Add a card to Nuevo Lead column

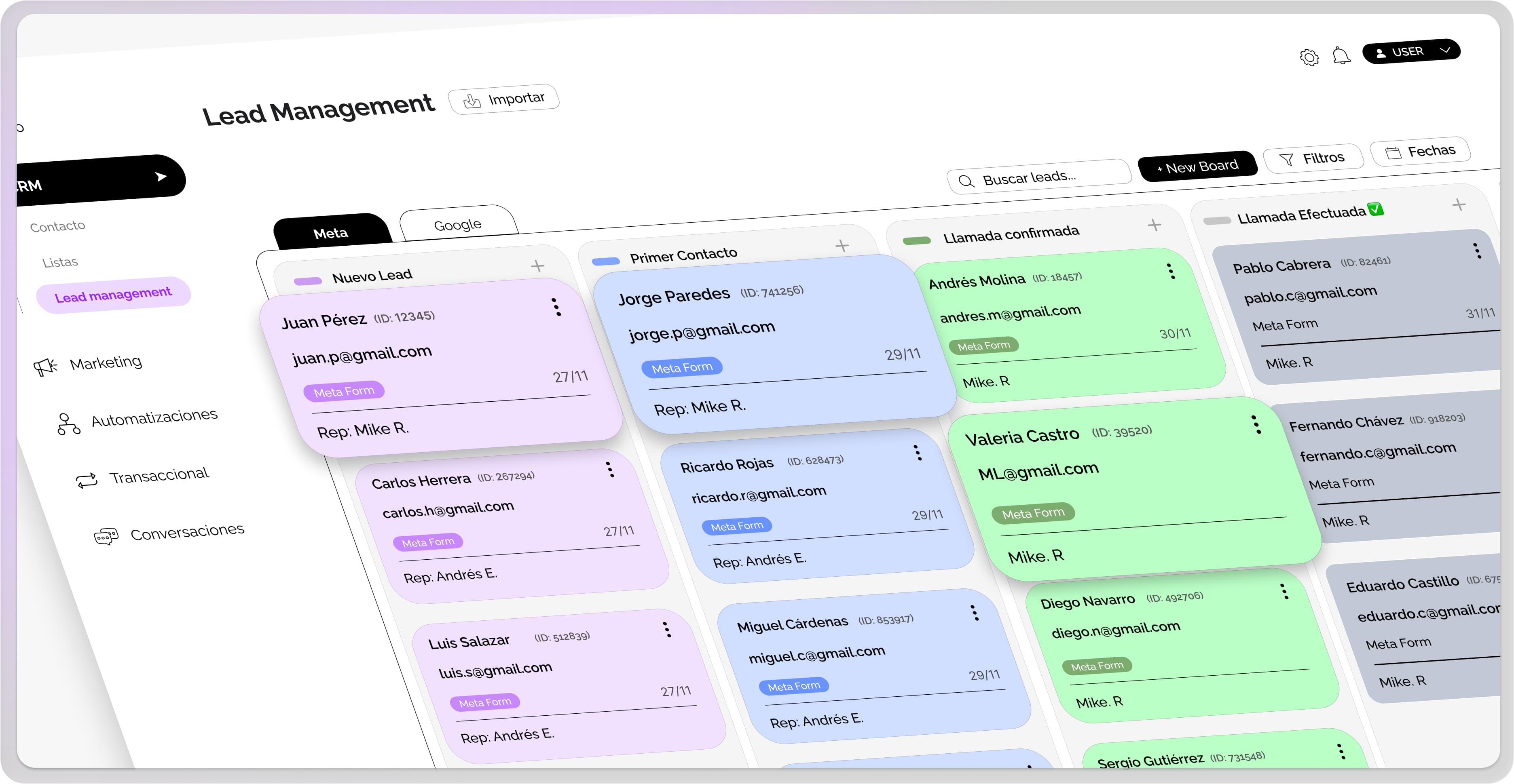point(537,266)
